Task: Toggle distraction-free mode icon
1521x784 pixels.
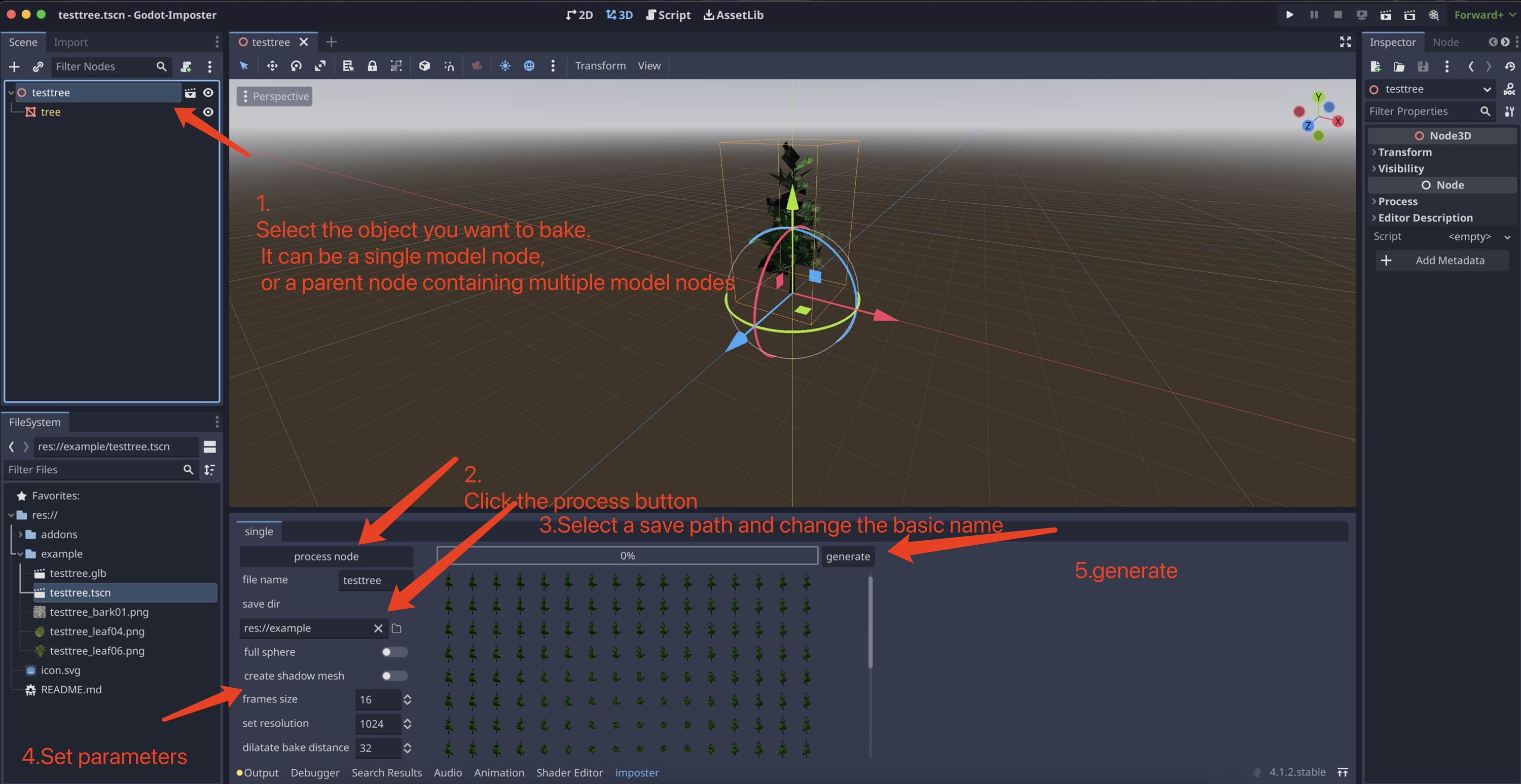Action: (x=1345, y=42)
